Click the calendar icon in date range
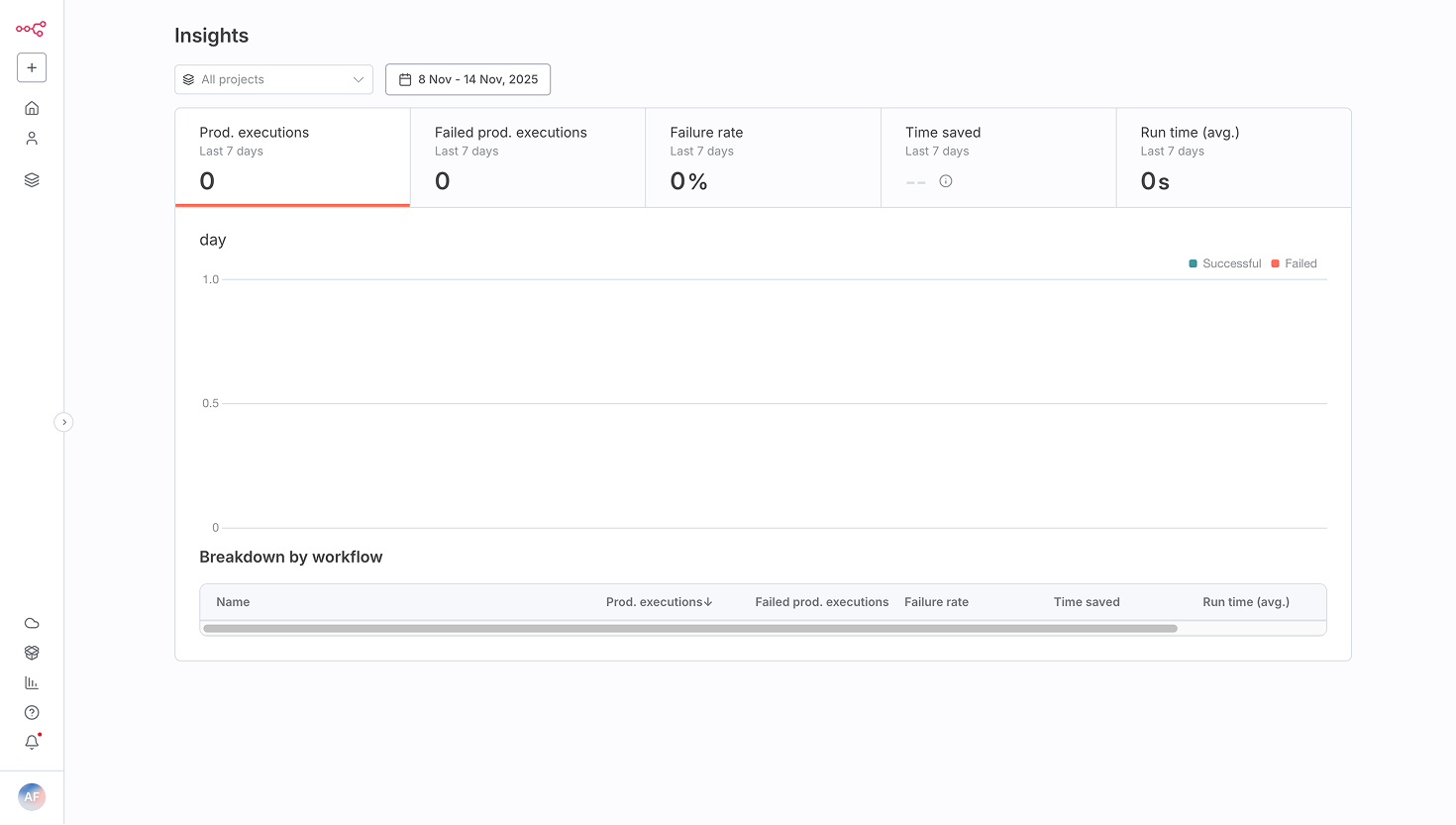Viewport: 1456px width, 825px height. coord(405,79)
